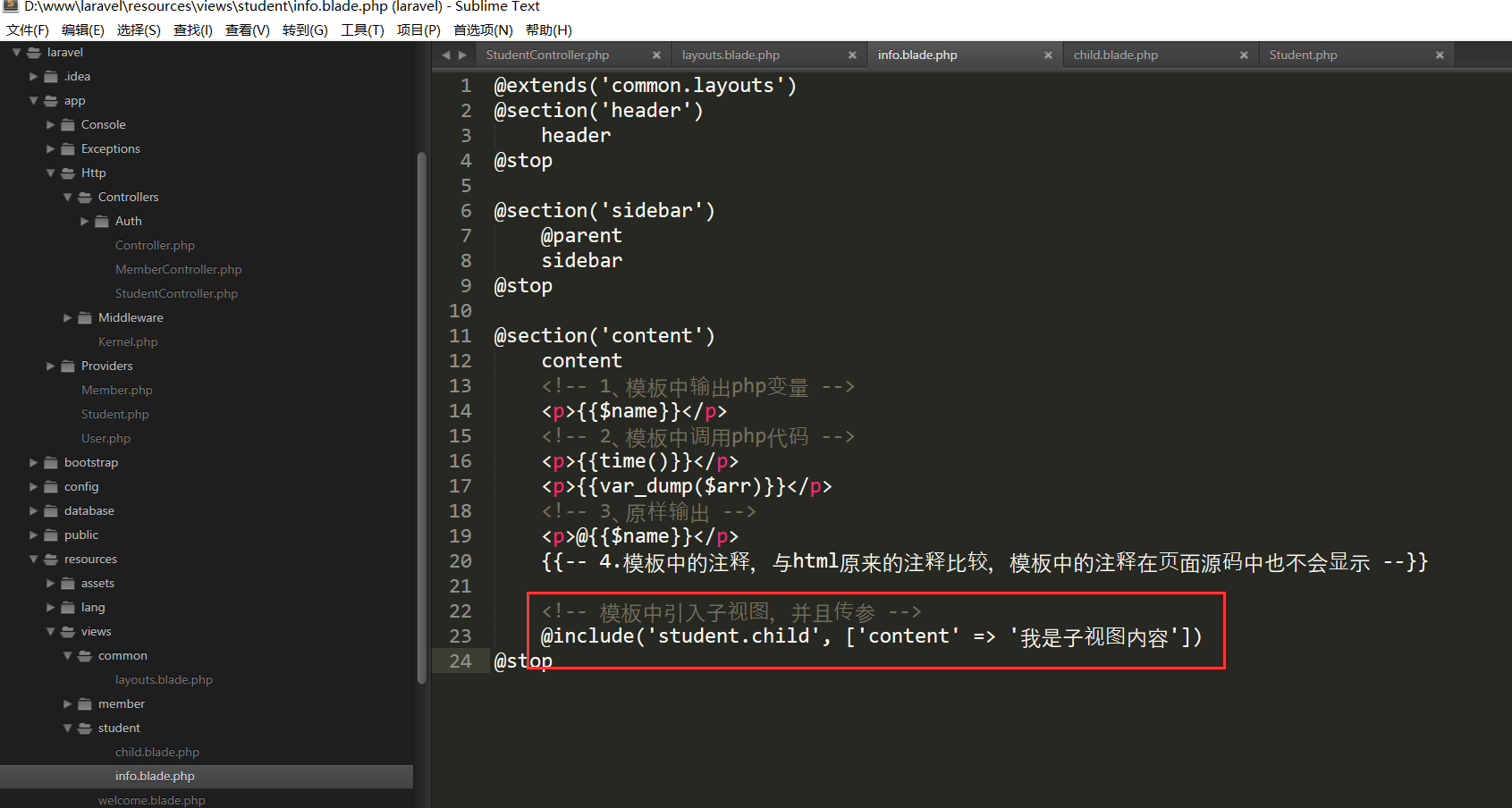This screenshot has height=808, width=1512.
Task: Expand the Middleware folder arrow
Action: pos(68,318)
